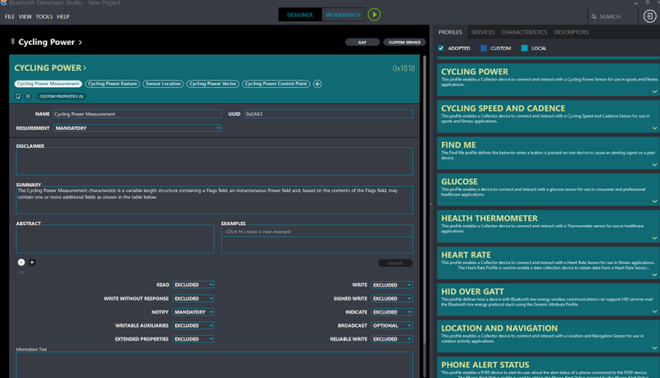
Task: Open the Signed Write dropdown
Action: click(x=391, y=298)
